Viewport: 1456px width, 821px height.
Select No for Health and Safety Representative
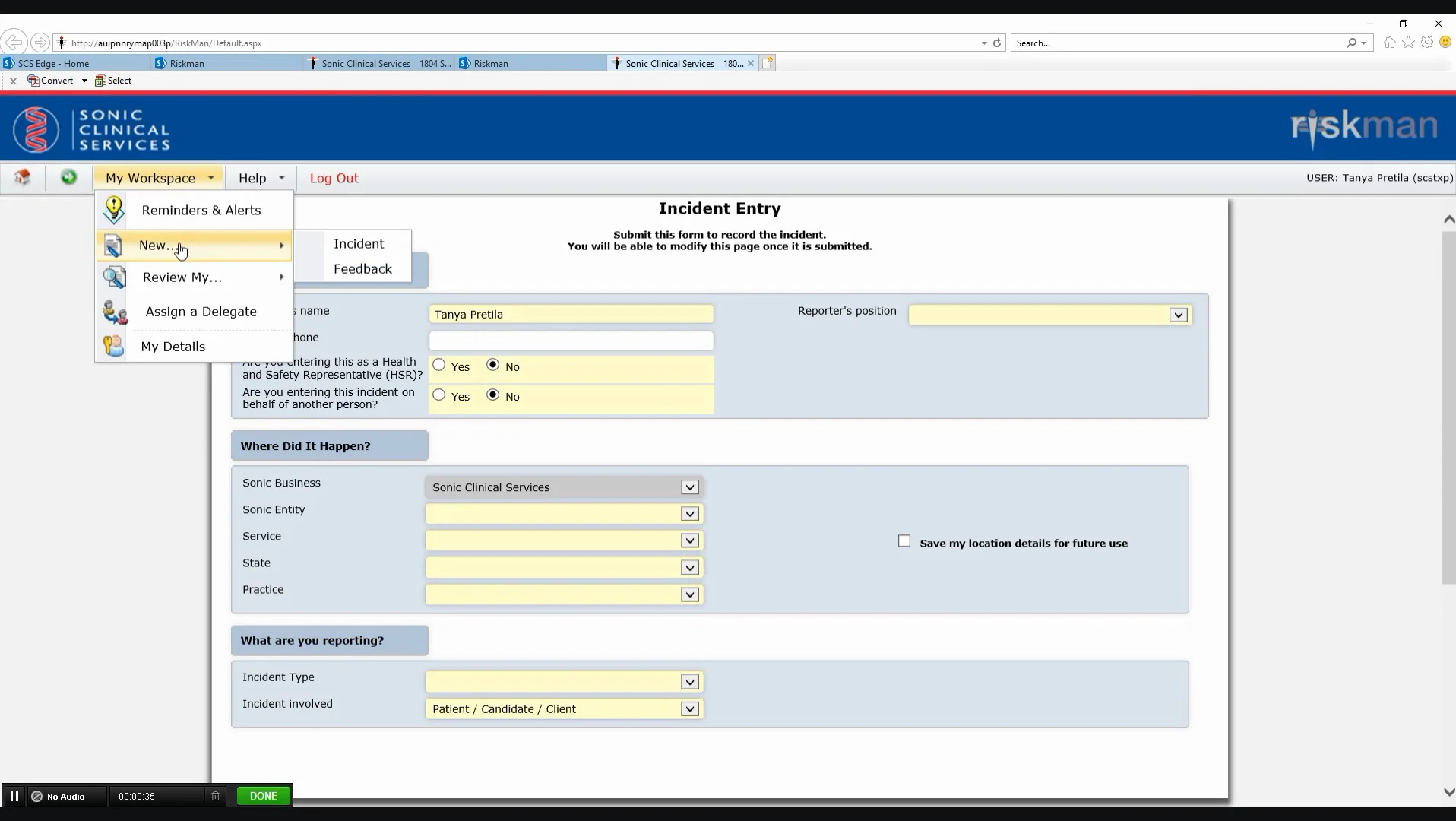pyautogui.click(x=493, y=365)
